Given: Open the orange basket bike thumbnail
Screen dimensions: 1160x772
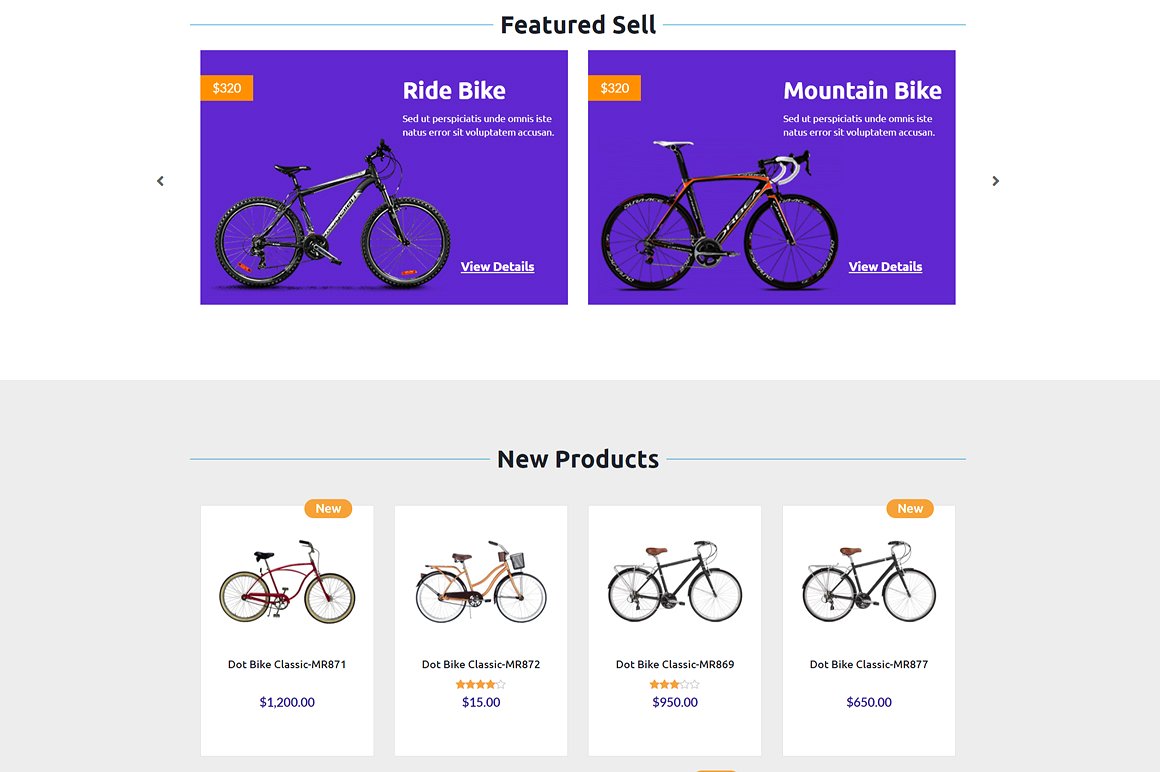Looking at the screenshot, I should 481,583.
